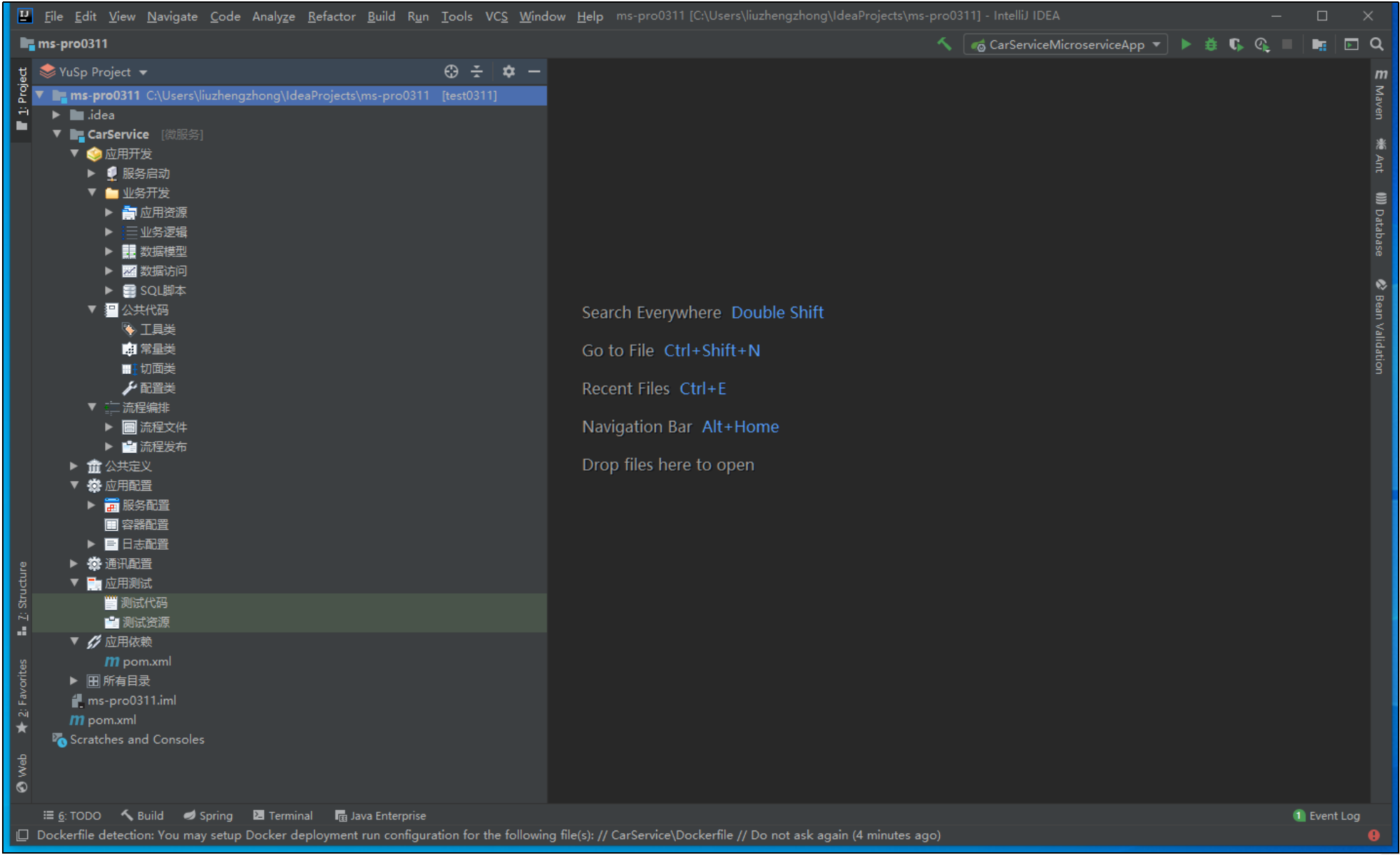1400x855 pixels.
Task: Select pom.xml under 应用依赖
Action: (x=146, y=661)
